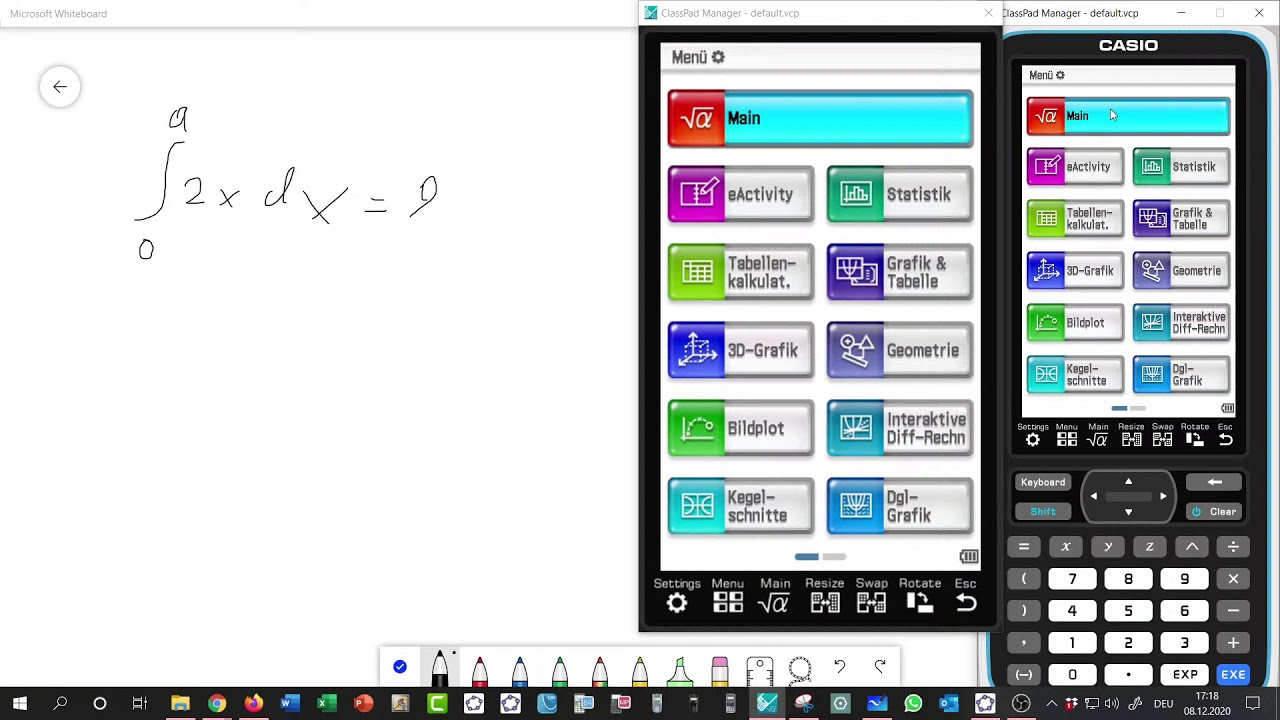The width and height of the screenshot is (1280, 720).
Task: Select the black pen in Whiteboard
Action: [x=439, y=669]
